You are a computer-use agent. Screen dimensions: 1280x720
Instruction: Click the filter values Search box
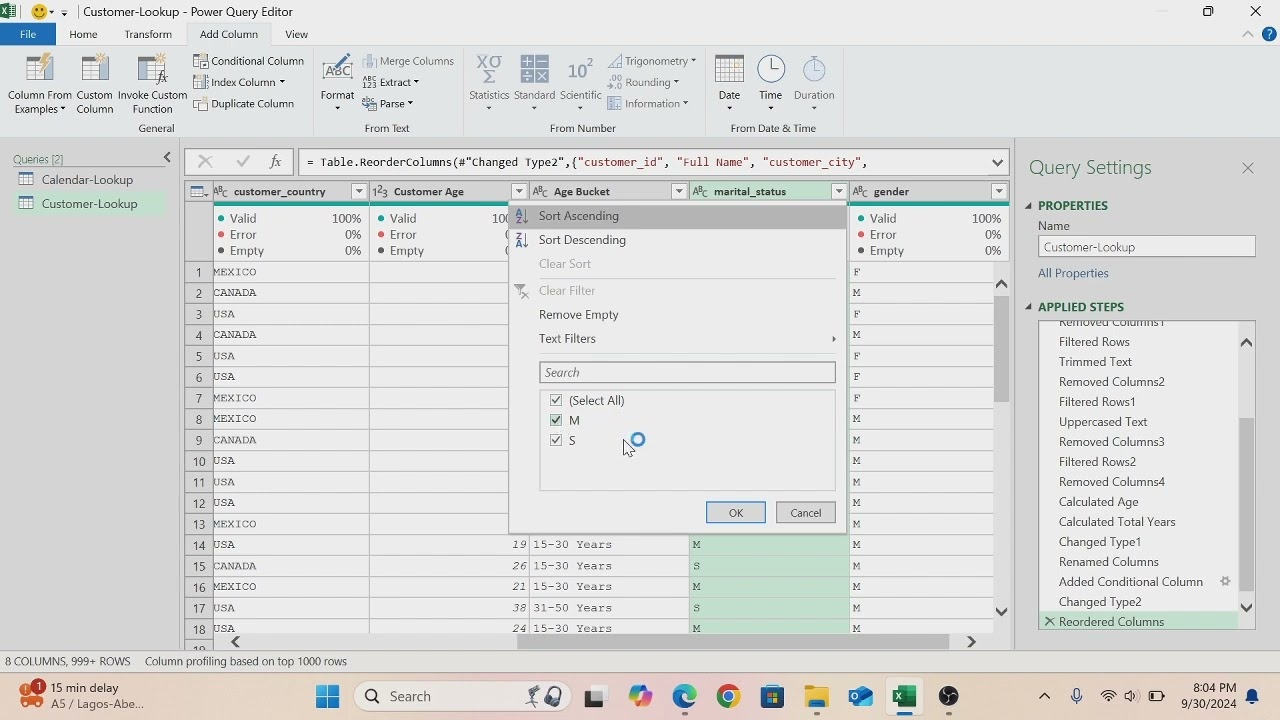click(687, 372)
